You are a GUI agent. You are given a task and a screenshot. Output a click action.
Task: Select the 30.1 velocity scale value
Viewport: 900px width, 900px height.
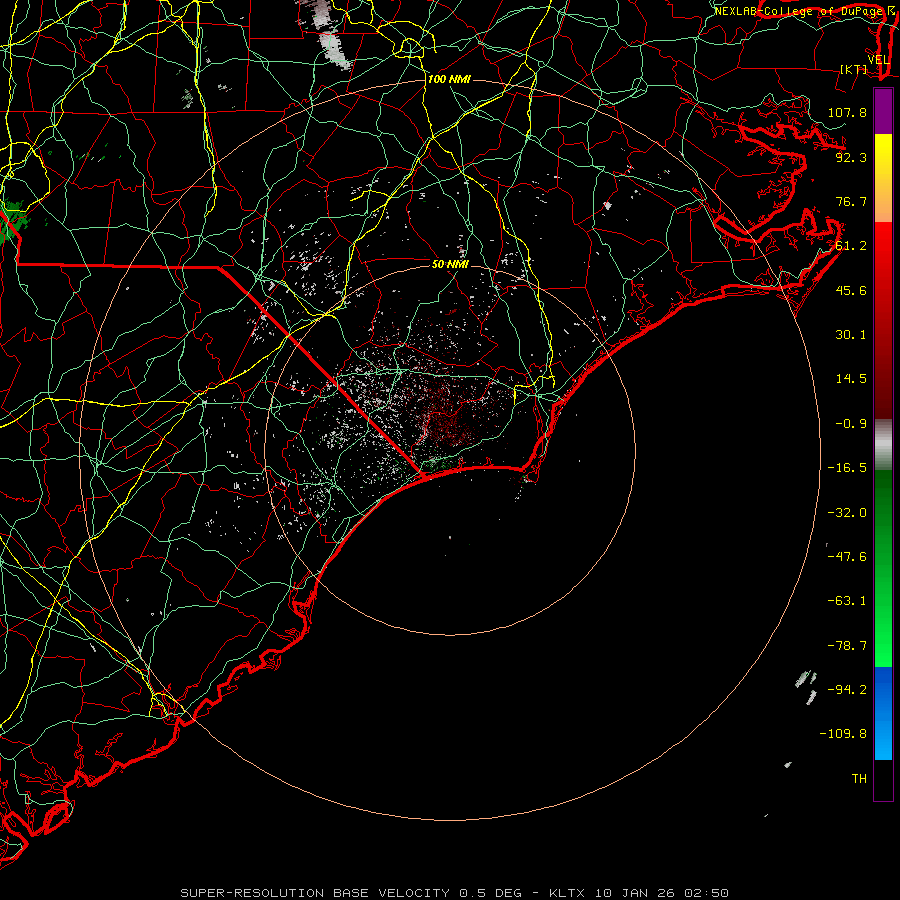[x=851, y=335]
